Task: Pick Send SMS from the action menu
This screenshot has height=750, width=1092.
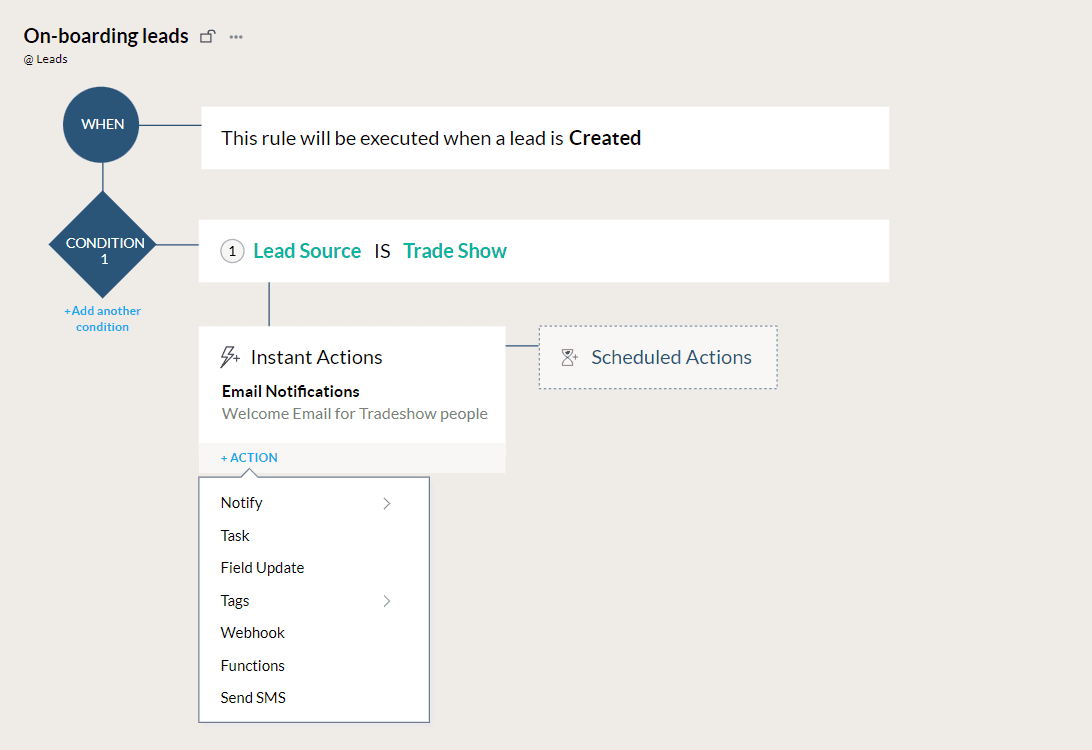Action: click(253, 697)
